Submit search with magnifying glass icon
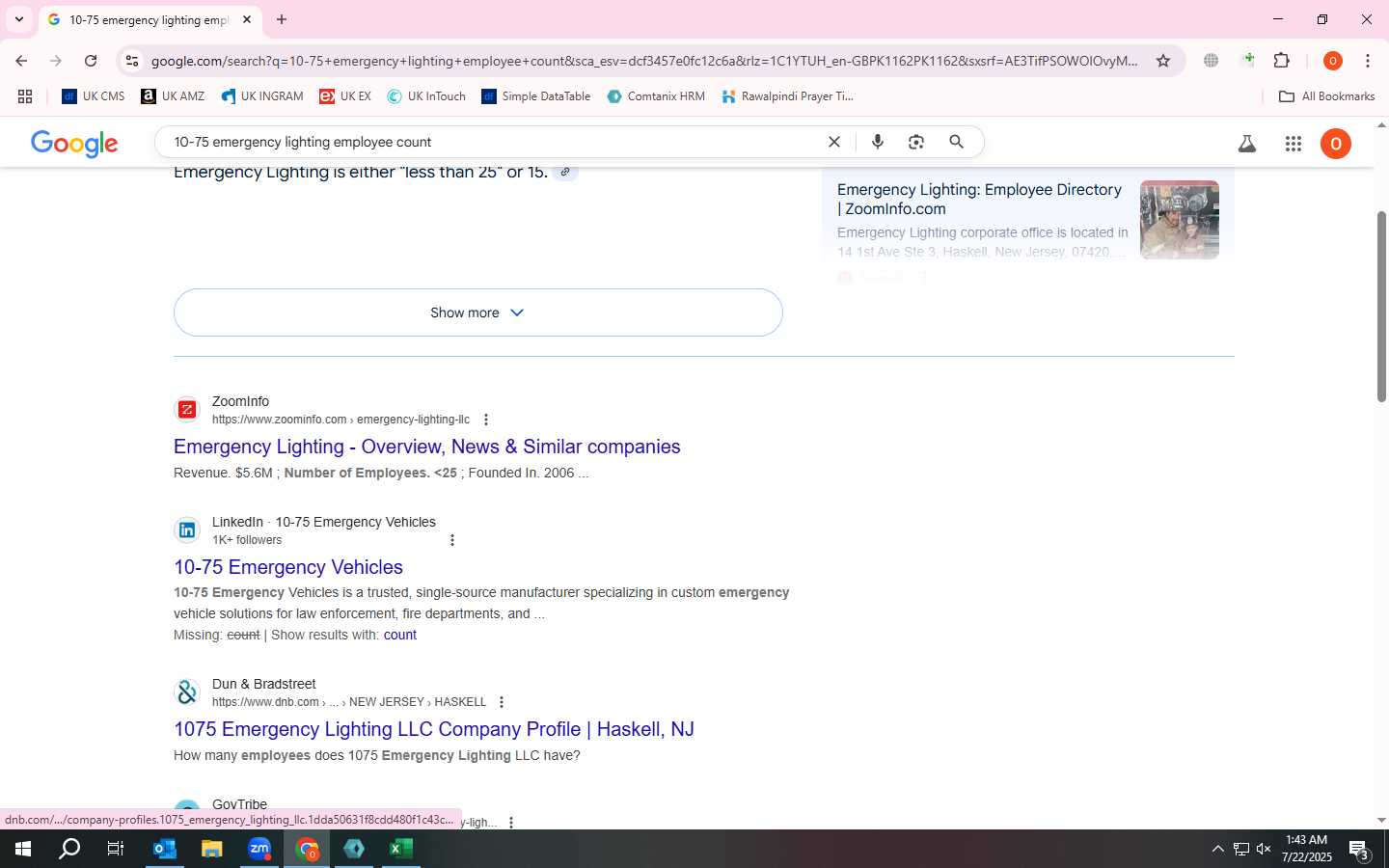 pos(956,142)
